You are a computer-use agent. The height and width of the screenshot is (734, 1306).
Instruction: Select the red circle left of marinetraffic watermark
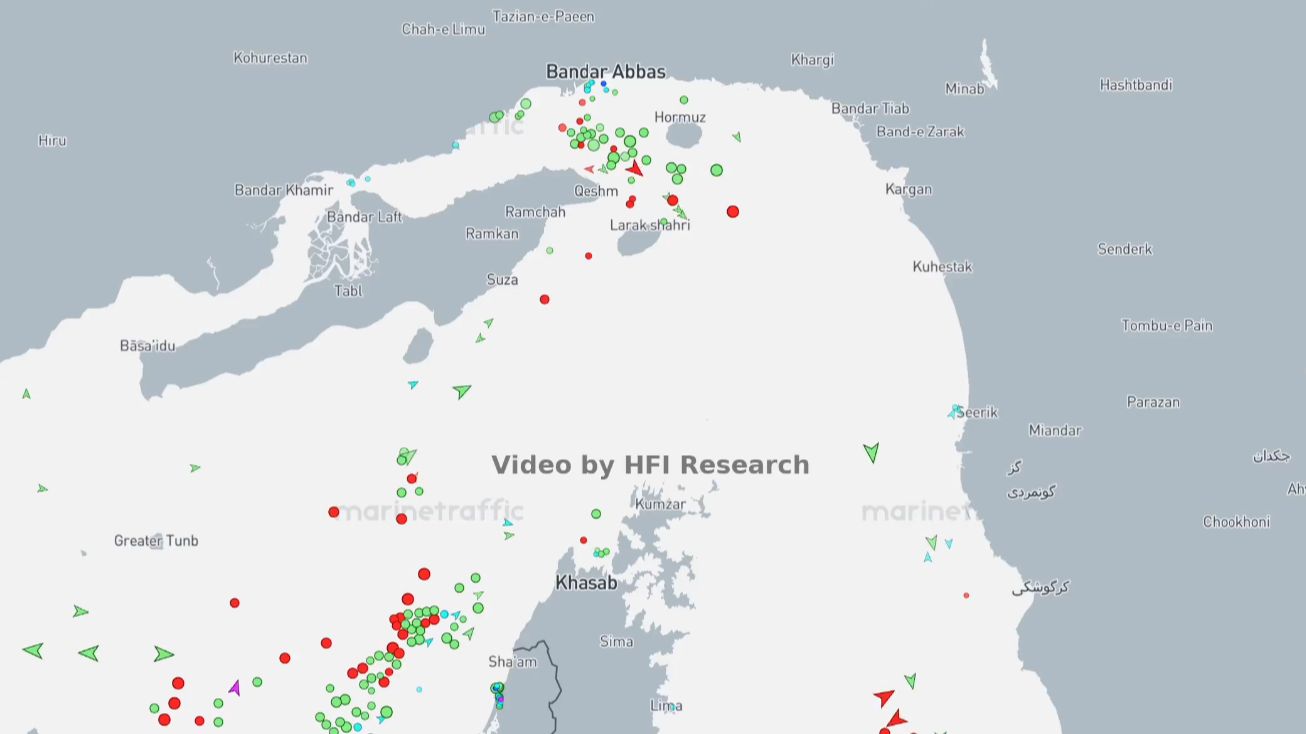334,512
